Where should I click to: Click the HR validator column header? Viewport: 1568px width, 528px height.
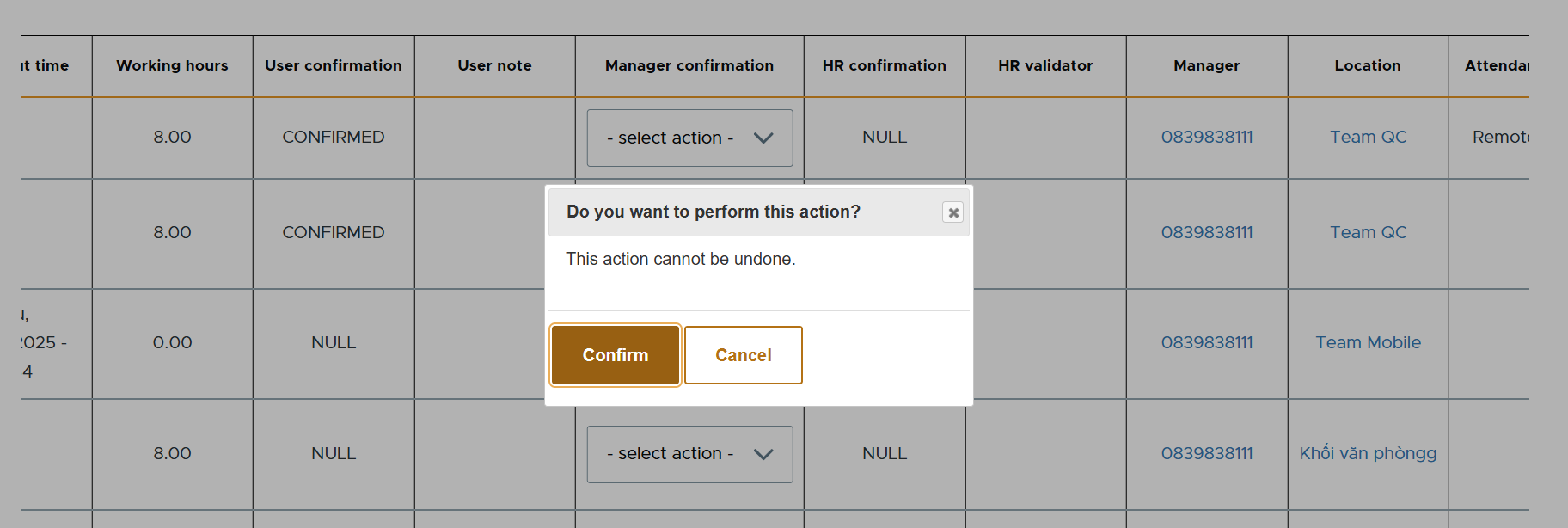tap(1045, 65)
